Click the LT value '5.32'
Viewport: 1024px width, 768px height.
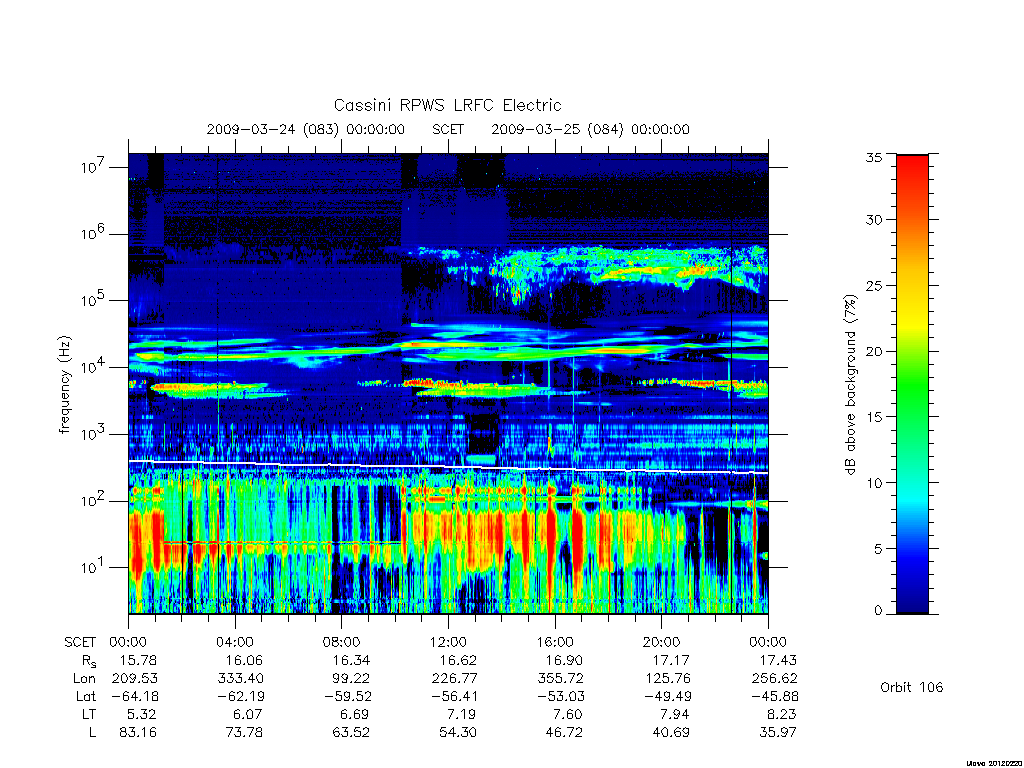(142, 714)
